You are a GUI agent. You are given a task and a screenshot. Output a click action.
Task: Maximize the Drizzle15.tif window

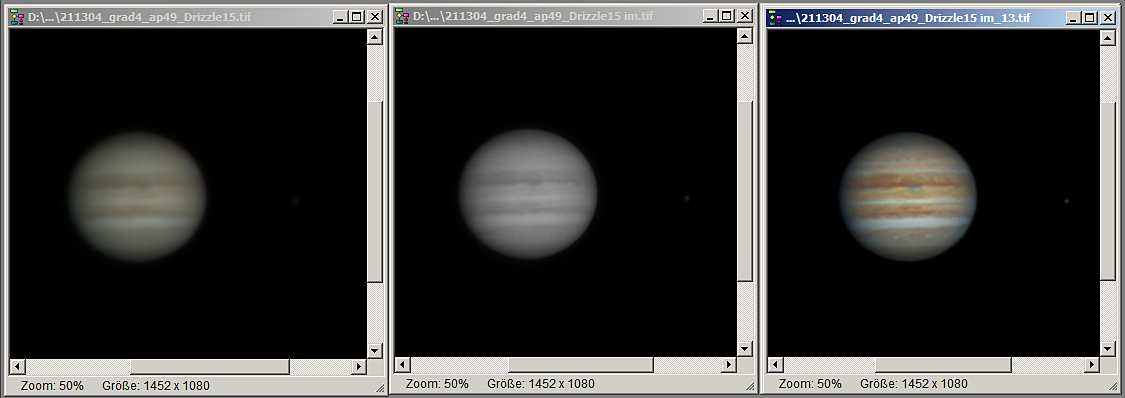point(356,16)
